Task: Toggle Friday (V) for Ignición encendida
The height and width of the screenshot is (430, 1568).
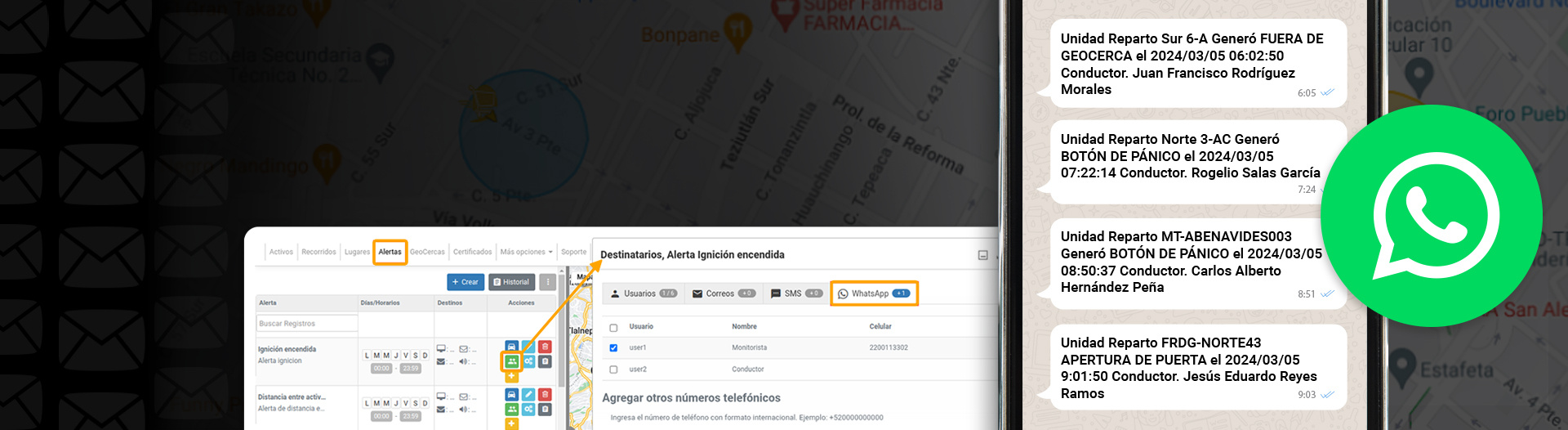Action: (x=406, y=356)
